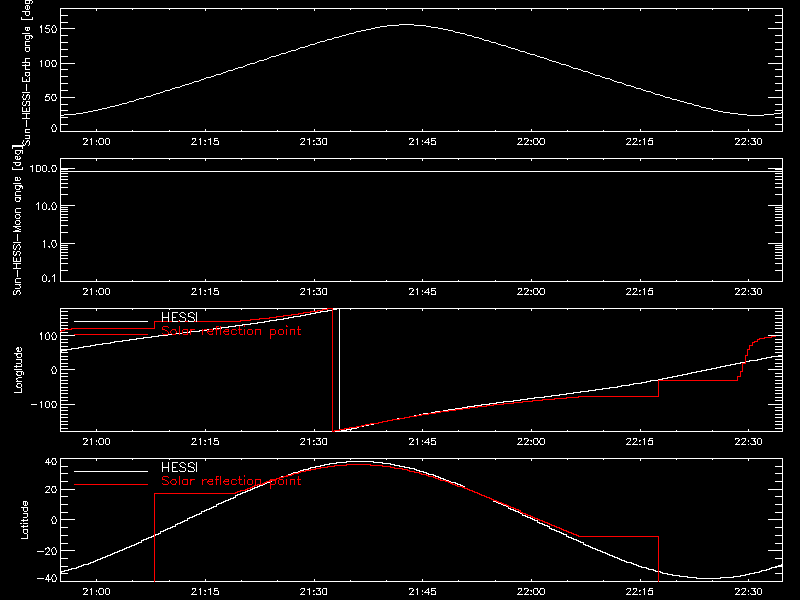Click the -20 tick label on the Latitude plot
The width and height of the screenshot is (800, 600).
click(47, 551)
